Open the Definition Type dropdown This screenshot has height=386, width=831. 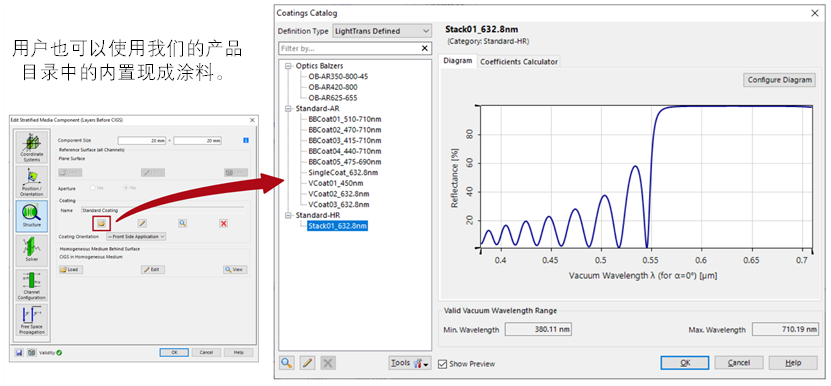pyautogui.click(x=382, y=31)
